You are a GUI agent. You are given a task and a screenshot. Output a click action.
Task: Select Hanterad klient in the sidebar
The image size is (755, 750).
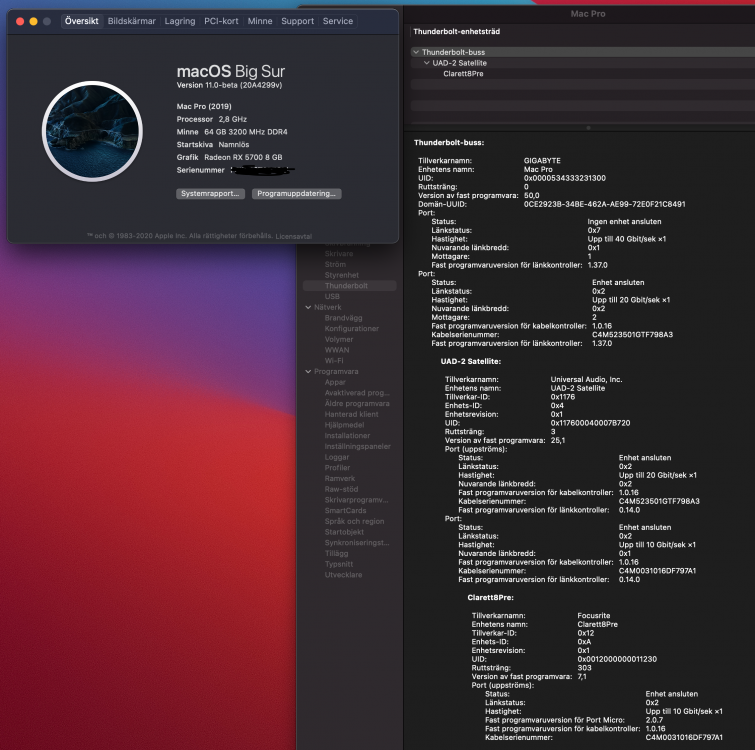click(x=351, y=414)
